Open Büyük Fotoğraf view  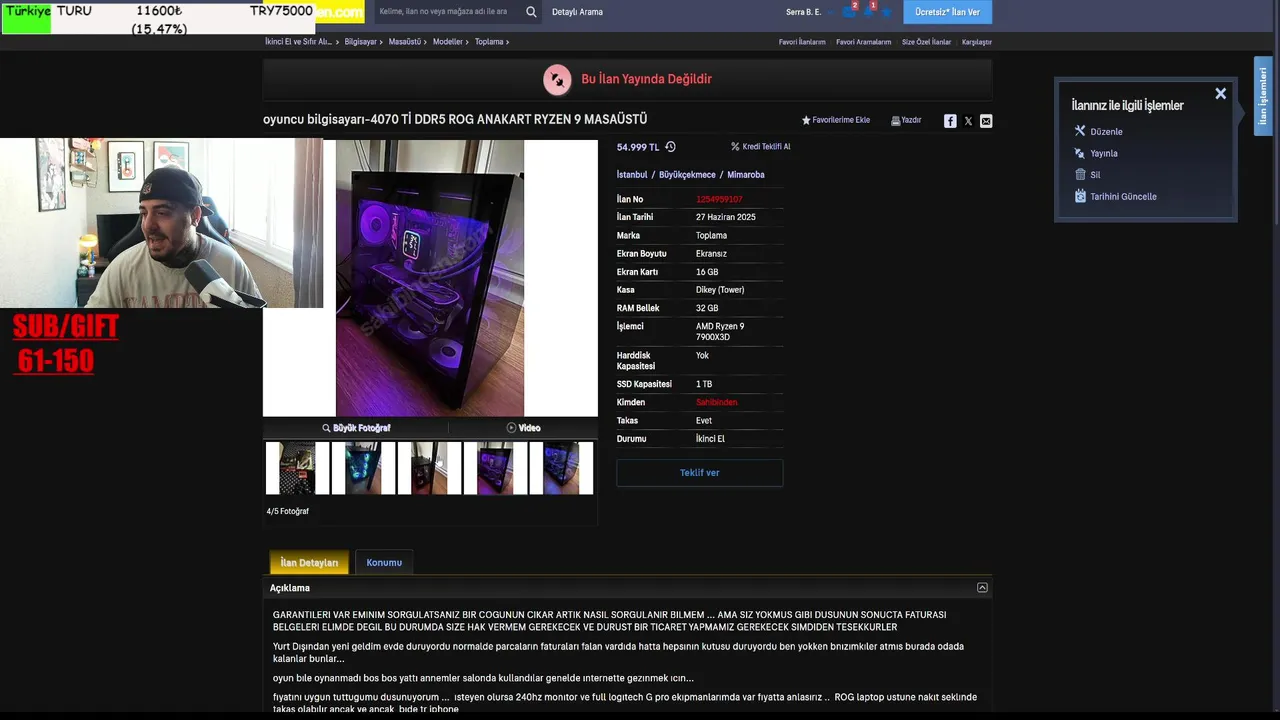tap(356, 428)
